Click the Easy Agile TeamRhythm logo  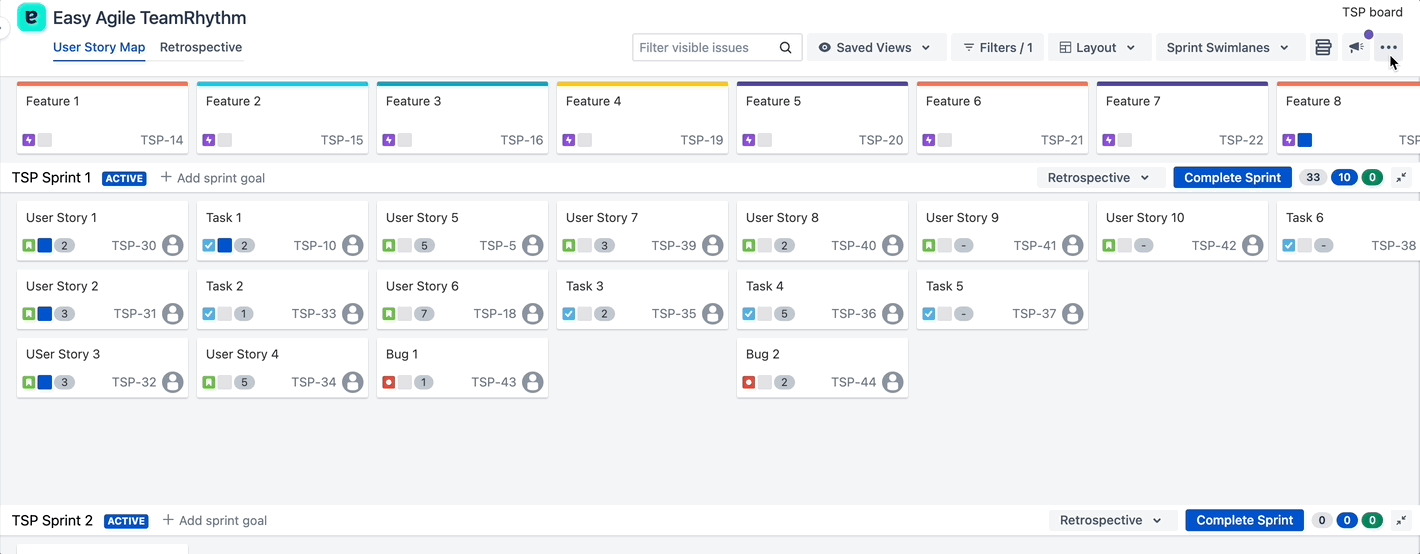coord(31,17)
